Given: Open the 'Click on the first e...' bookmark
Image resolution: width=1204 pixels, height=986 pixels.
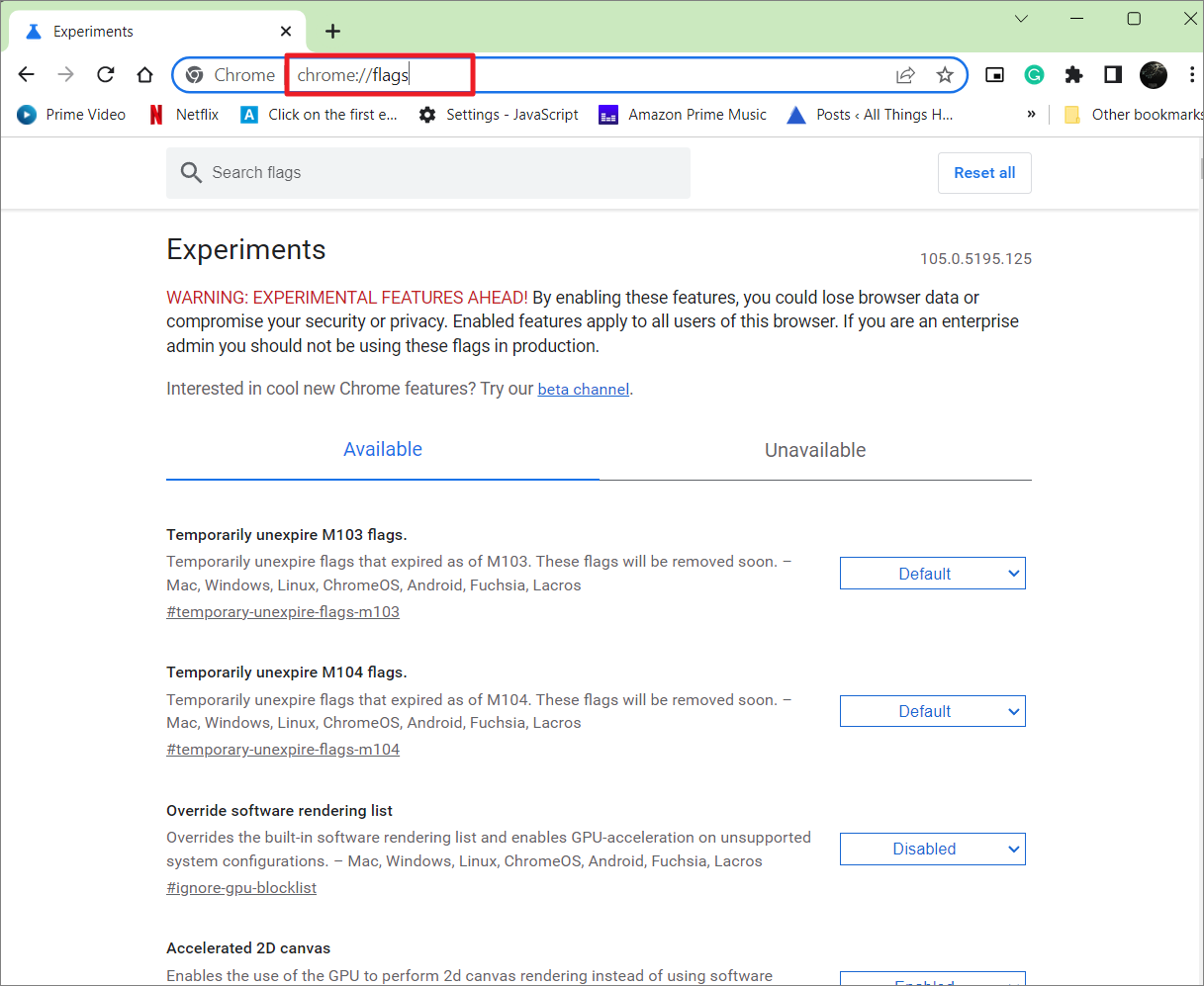Looking at the screenshot, I should [319, 115].
